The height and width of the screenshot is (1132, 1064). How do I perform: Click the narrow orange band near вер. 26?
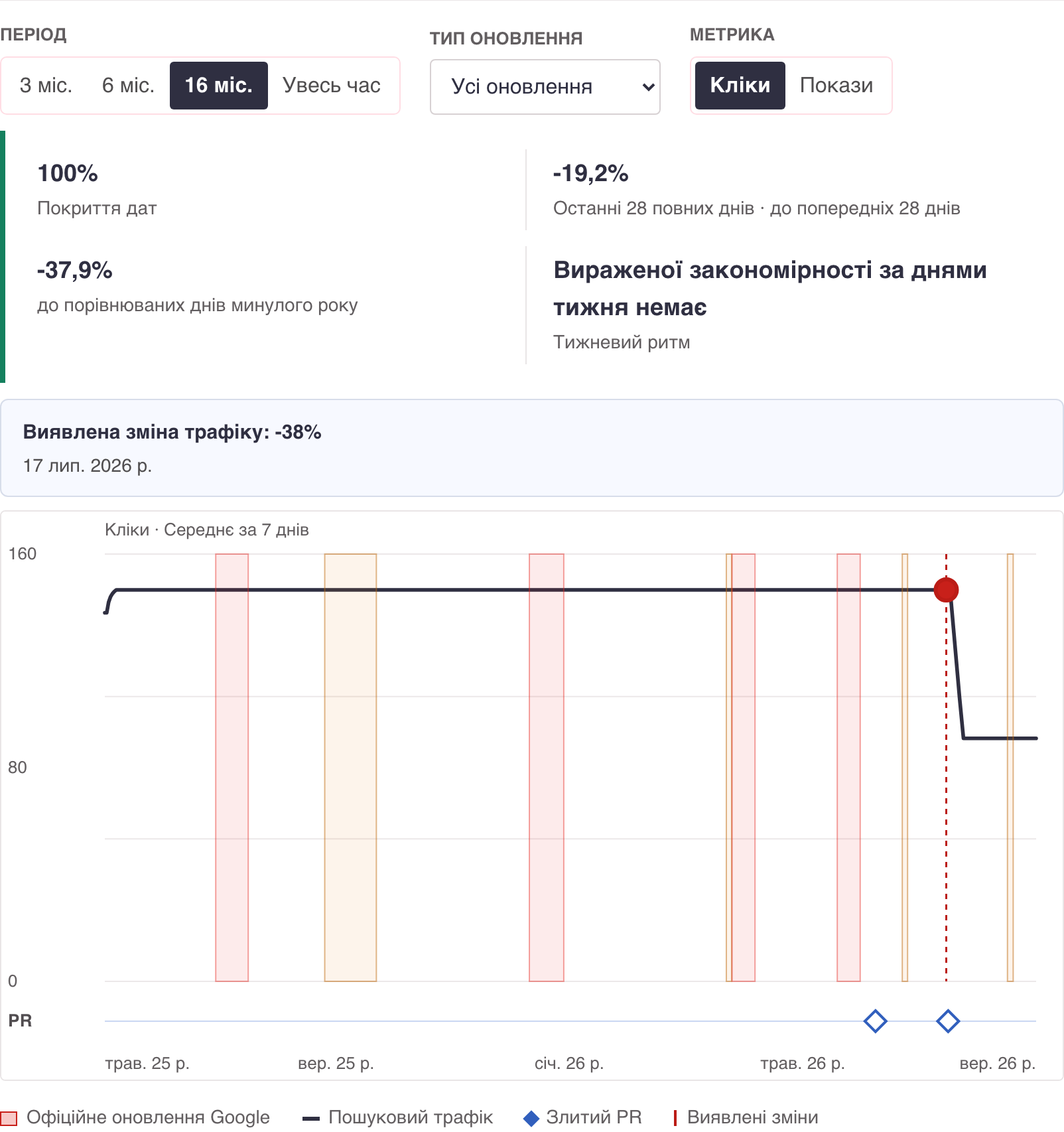coord(1010,768)
